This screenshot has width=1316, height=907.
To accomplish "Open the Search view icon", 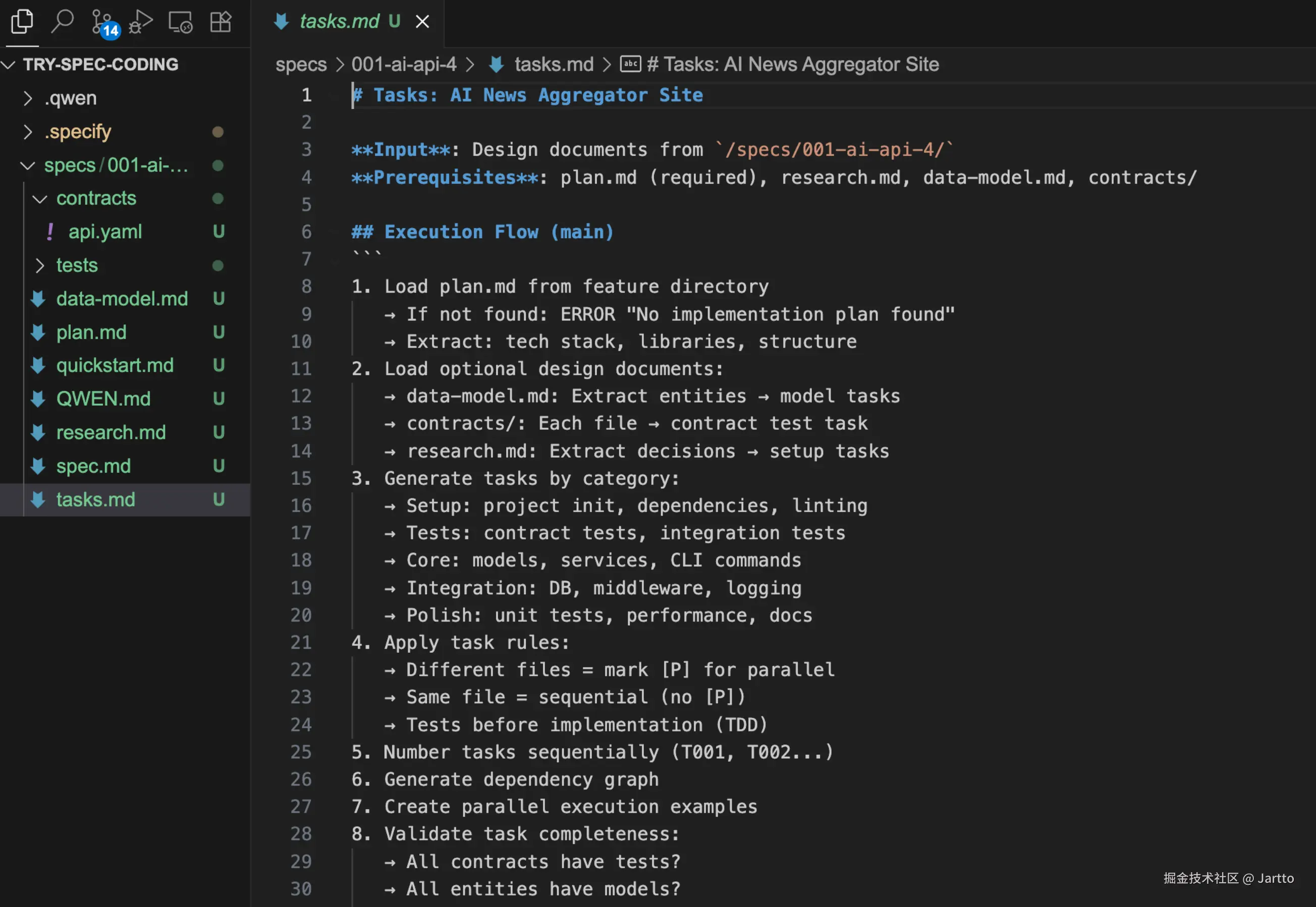I will tap(63, 22).
